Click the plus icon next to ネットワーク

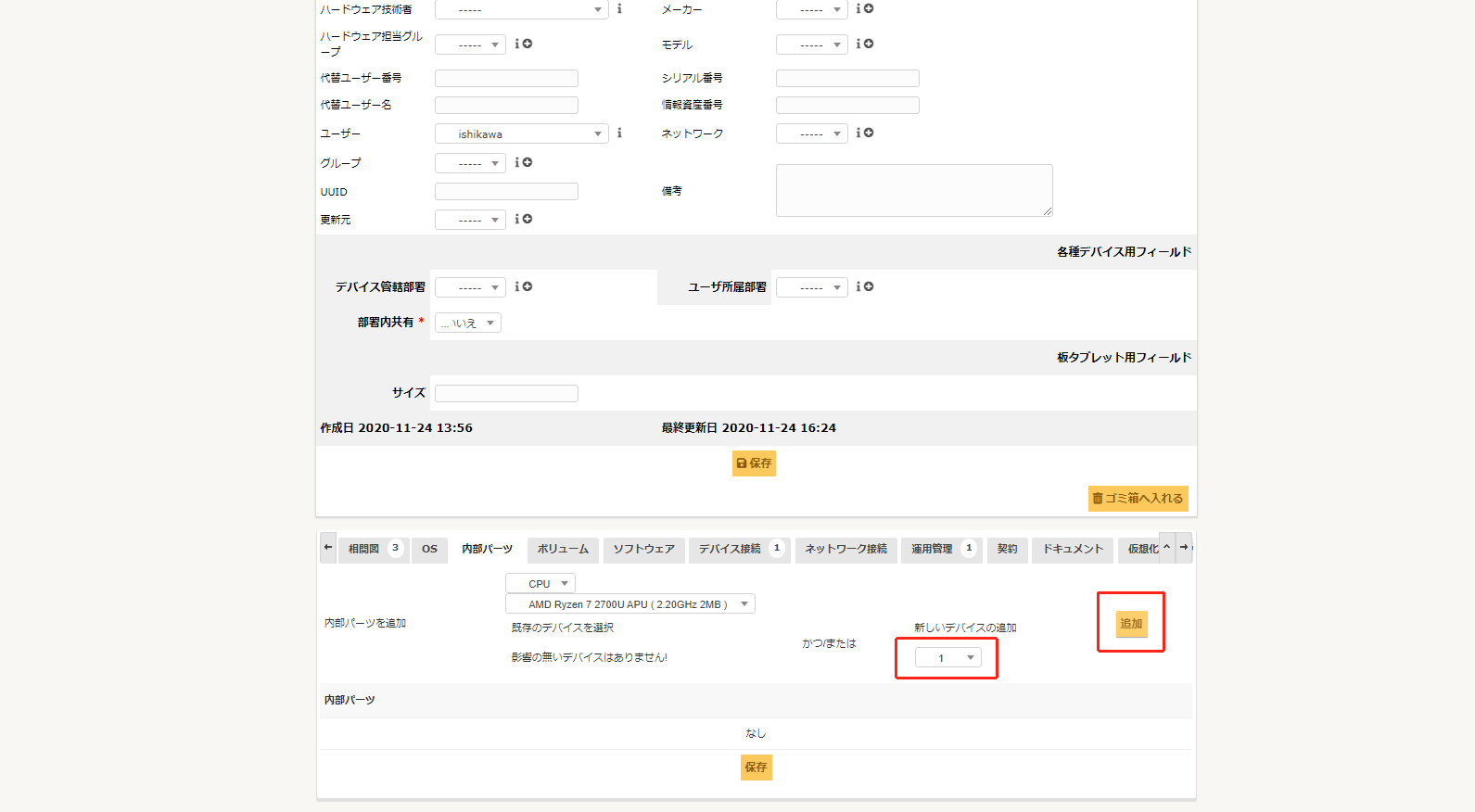tap(869, 133)
